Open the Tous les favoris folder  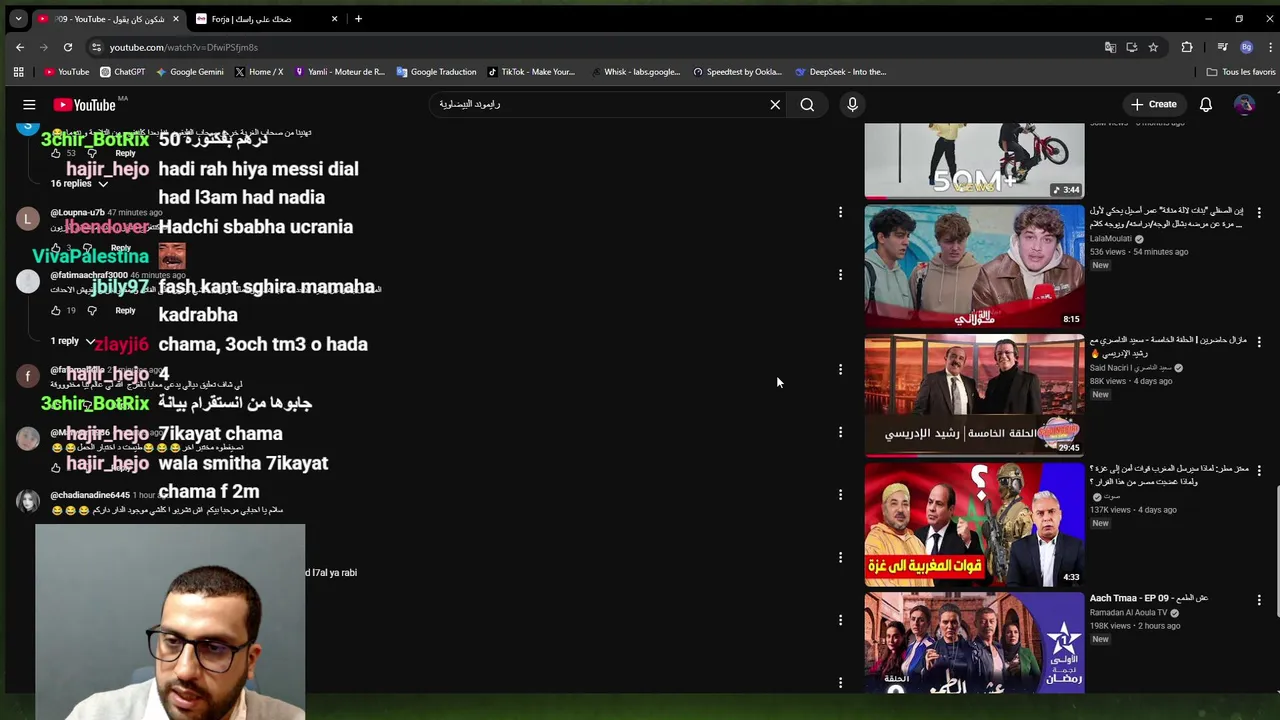click(1241, 72)
